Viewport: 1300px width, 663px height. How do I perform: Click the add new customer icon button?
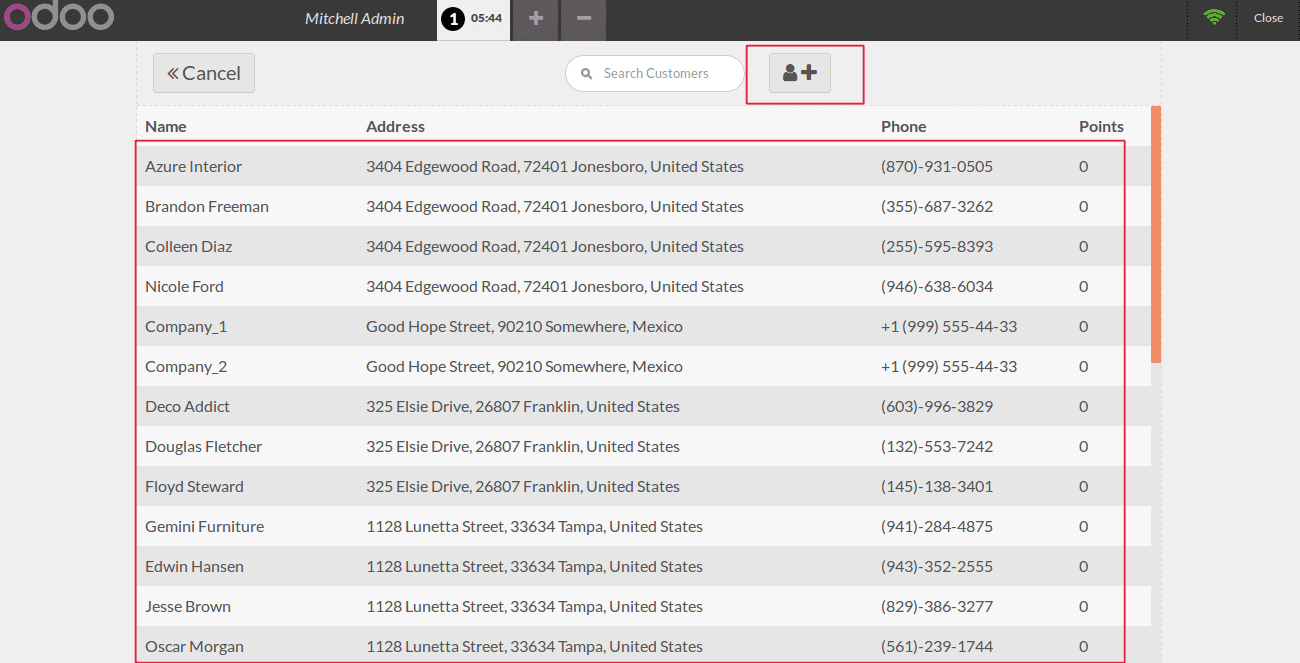pos(799,73)
